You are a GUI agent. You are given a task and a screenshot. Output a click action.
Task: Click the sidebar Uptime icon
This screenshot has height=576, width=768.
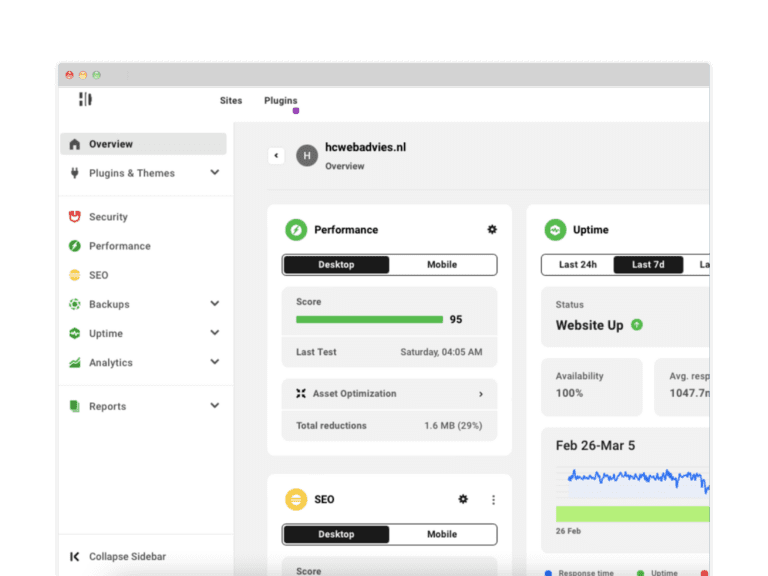[74, 334]
